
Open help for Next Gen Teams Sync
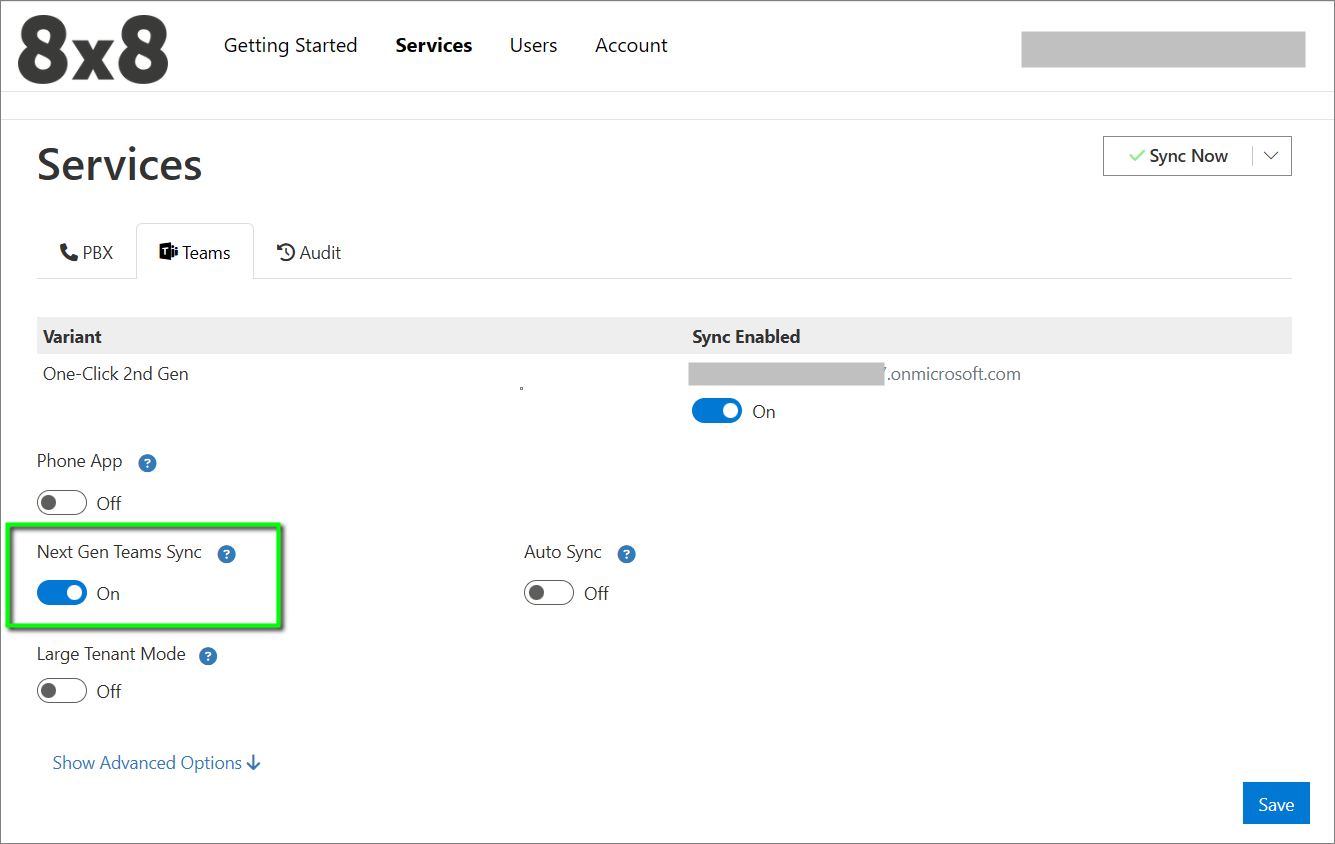(x=226, y=554)
